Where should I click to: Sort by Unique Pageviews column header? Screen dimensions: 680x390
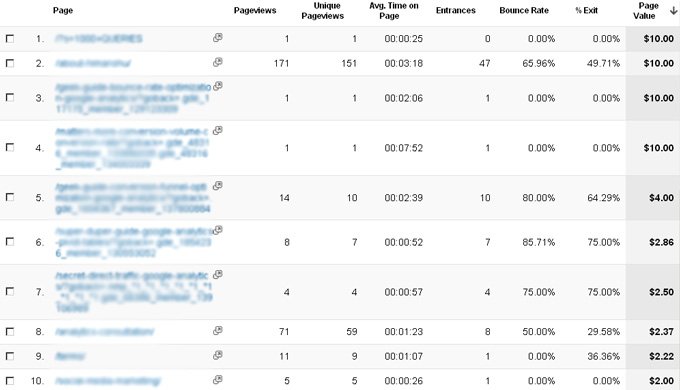323,11
